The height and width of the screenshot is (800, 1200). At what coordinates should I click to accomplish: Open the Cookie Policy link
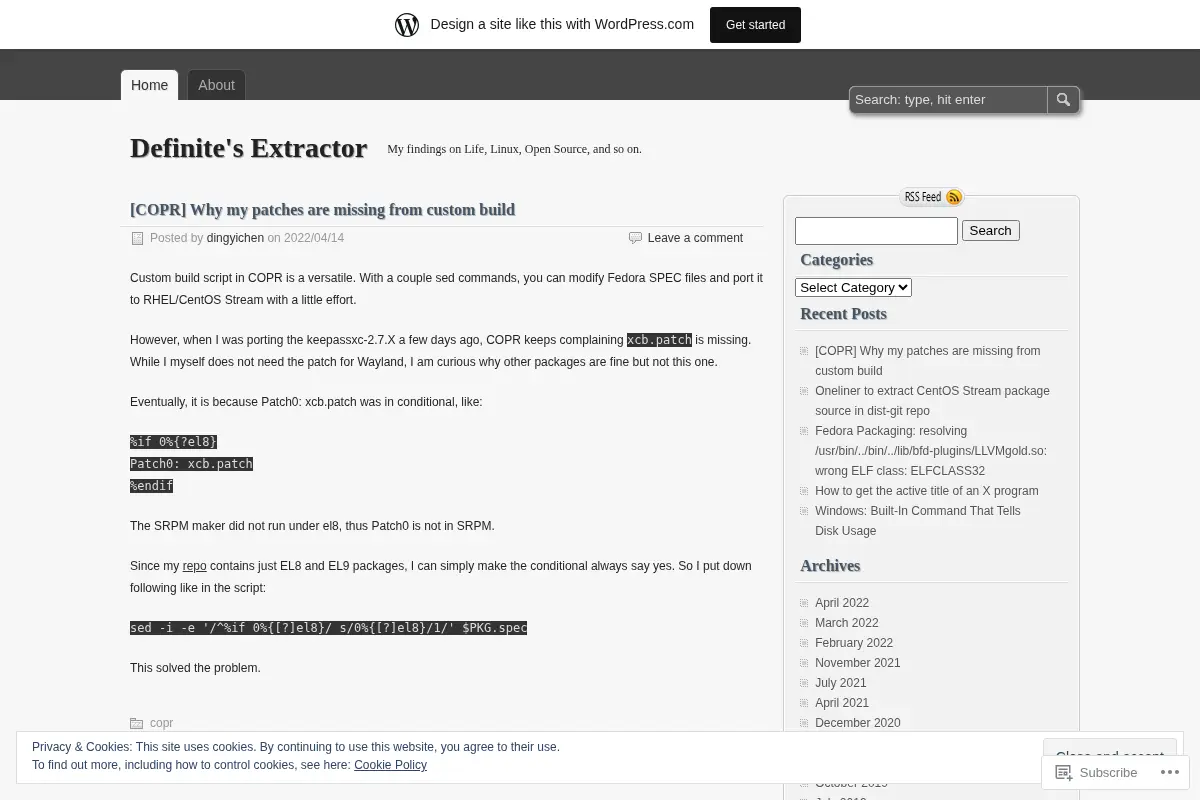tap(390, 765)
